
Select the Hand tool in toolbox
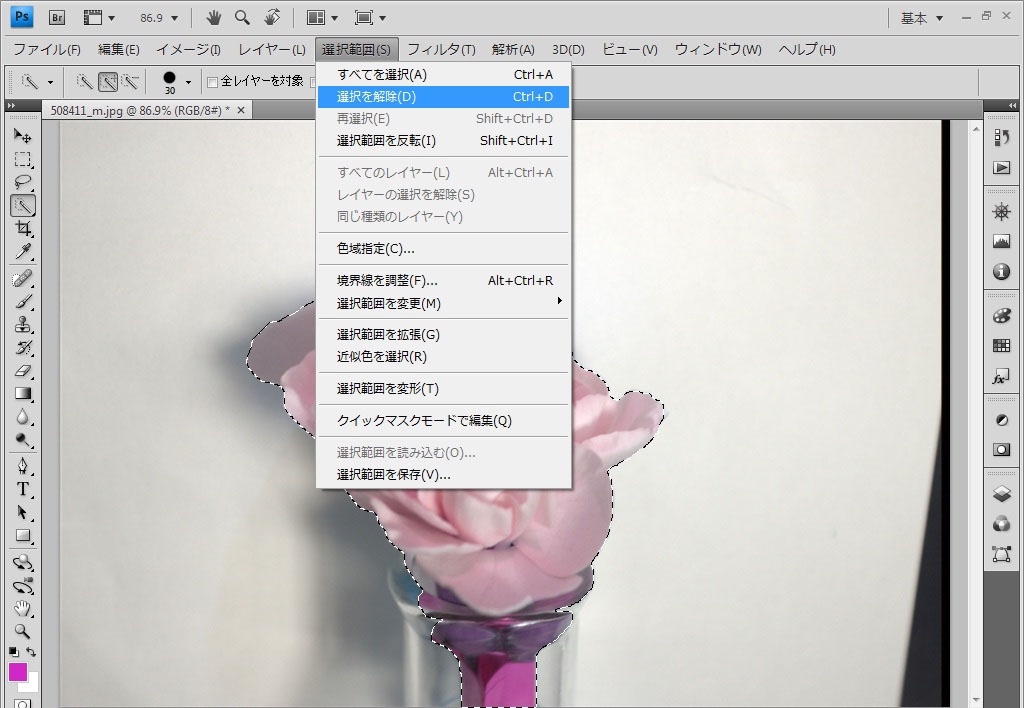(x=22, y=609)
